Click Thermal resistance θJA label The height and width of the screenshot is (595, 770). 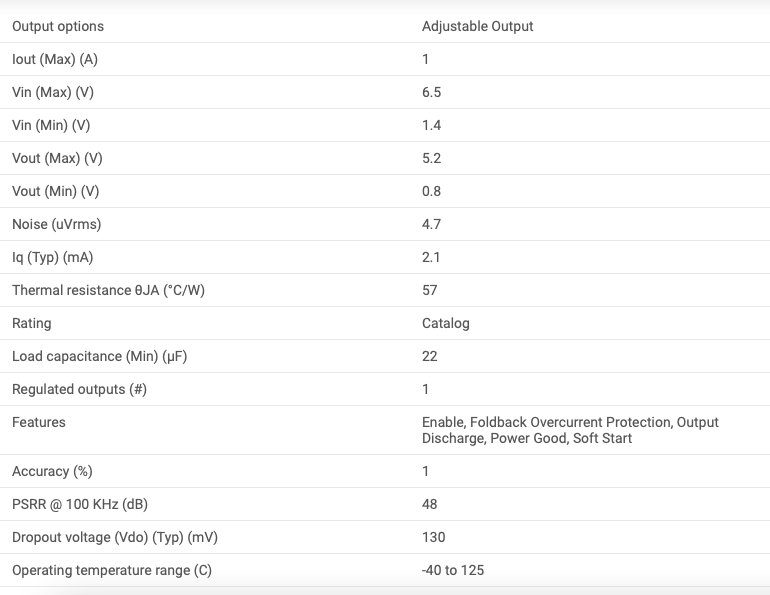tap(109, 290)
